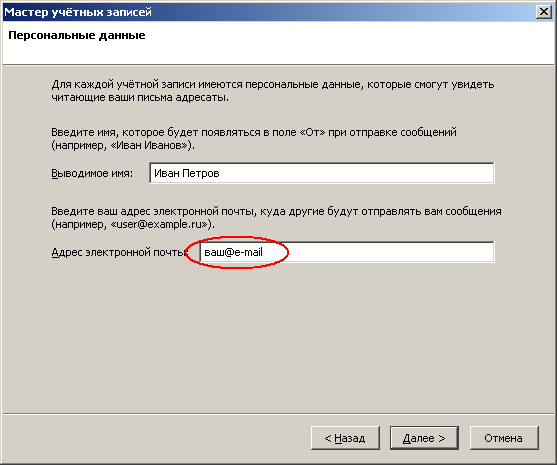The width and height of the screenshot is (557, 465).
Task: Click the introductory paragraph about персональные данные
Action: (x=272, y=91)
